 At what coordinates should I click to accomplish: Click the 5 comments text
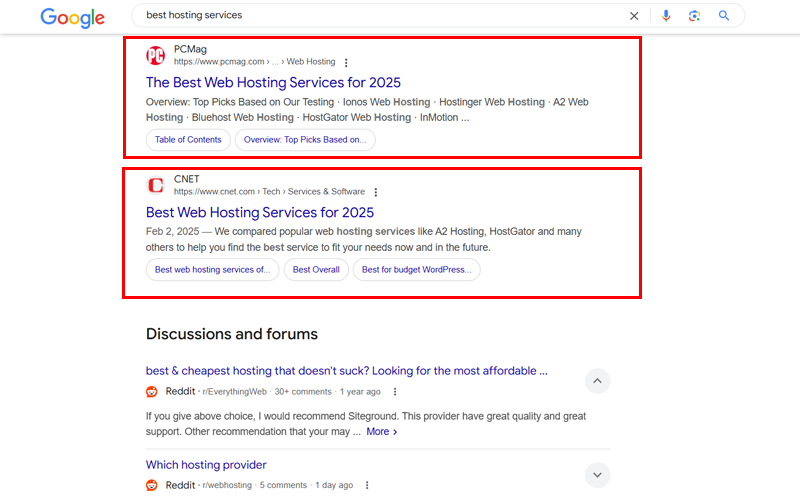click(283, 485)
